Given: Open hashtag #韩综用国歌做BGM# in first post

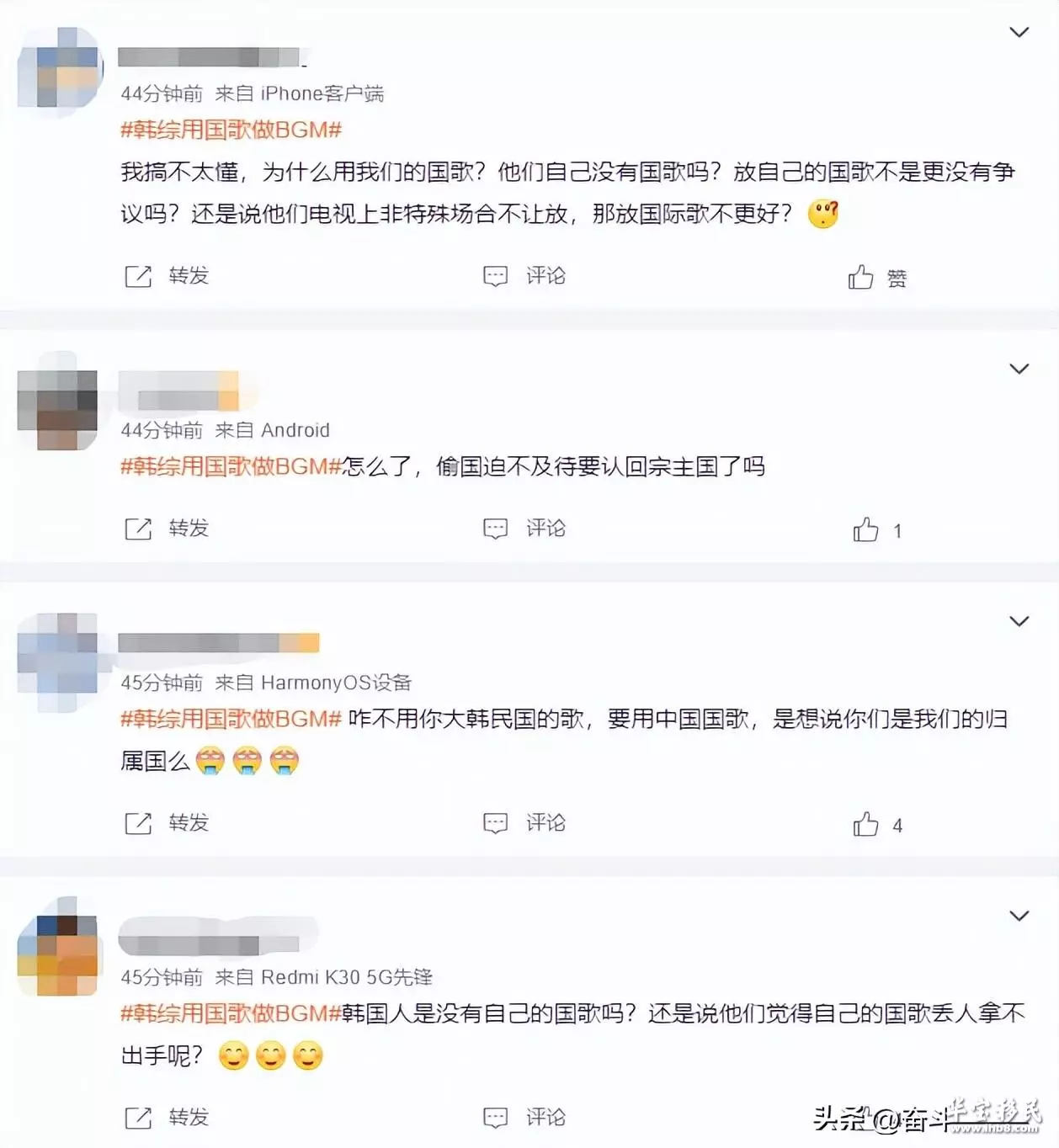Looking at the screenshot, I should click(231, 130).
